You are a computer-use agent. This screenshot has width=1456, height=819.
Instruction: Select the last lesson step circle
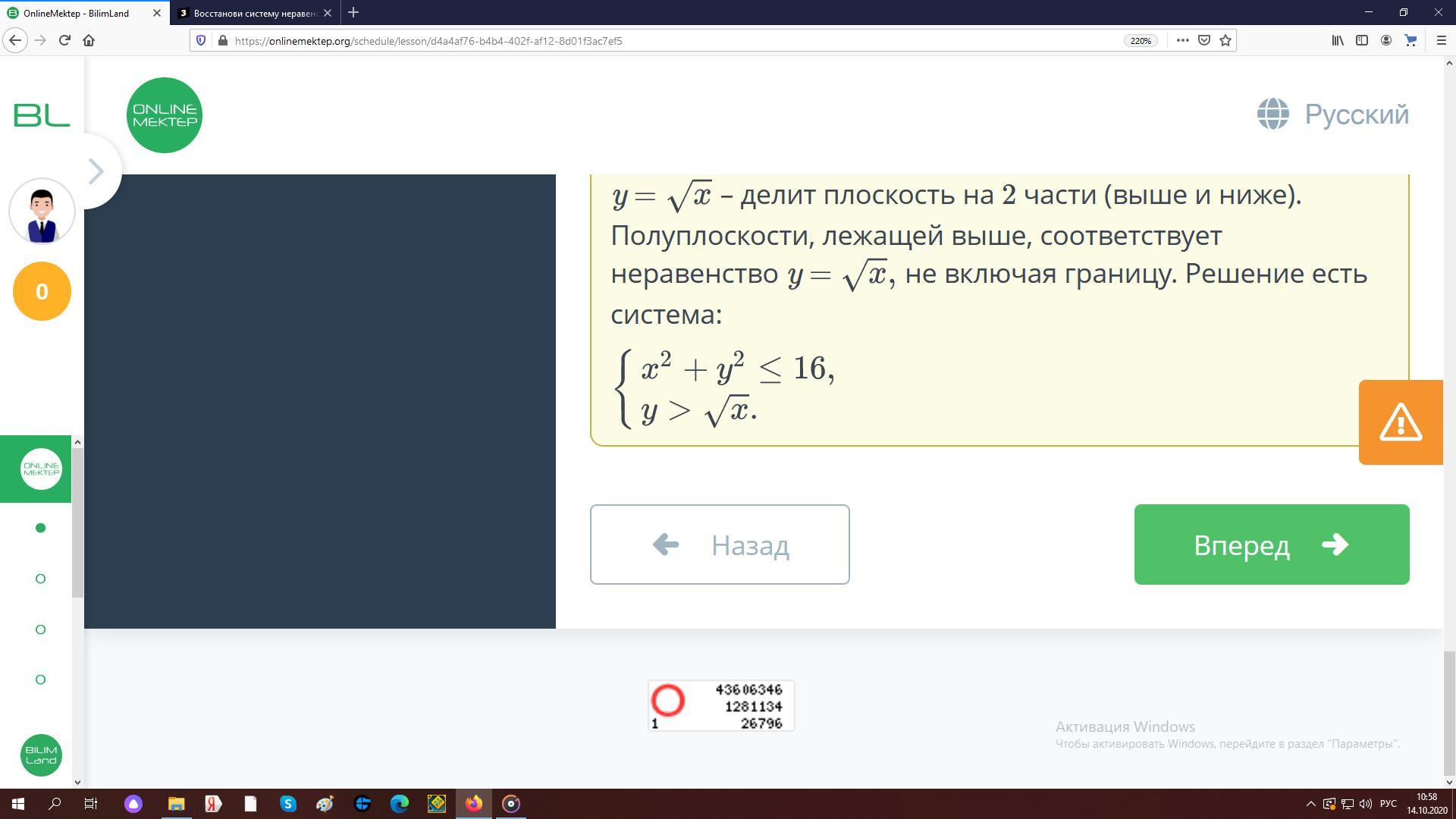pos(41,679)
